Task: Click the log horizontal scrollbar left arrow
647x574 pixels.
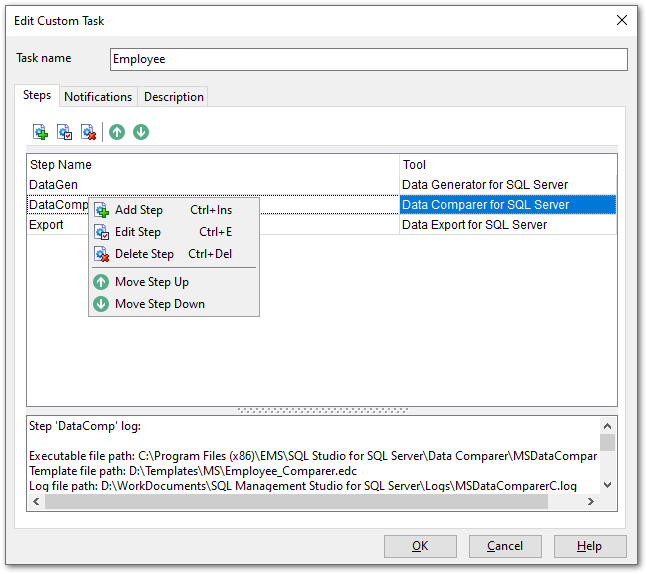Action: [36, 501]
